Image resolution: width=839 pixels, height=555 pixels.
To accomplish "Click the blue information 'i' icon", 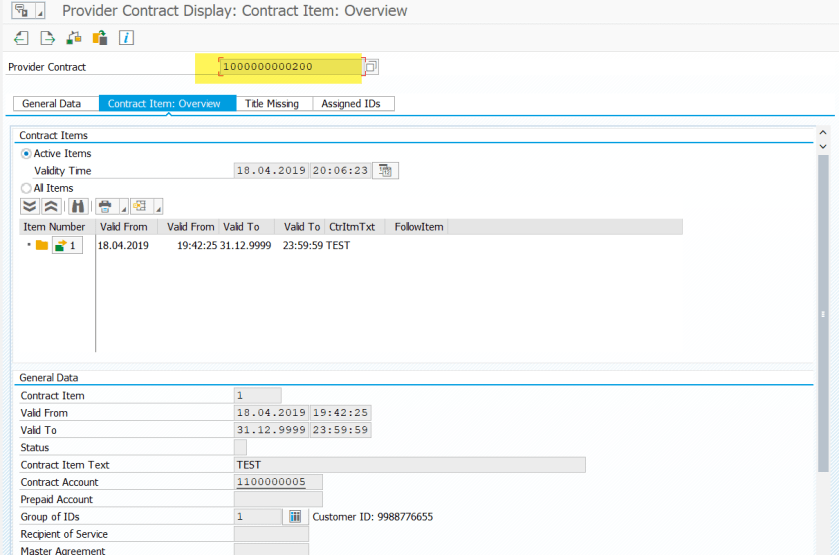I will click(x=126, y=38).
